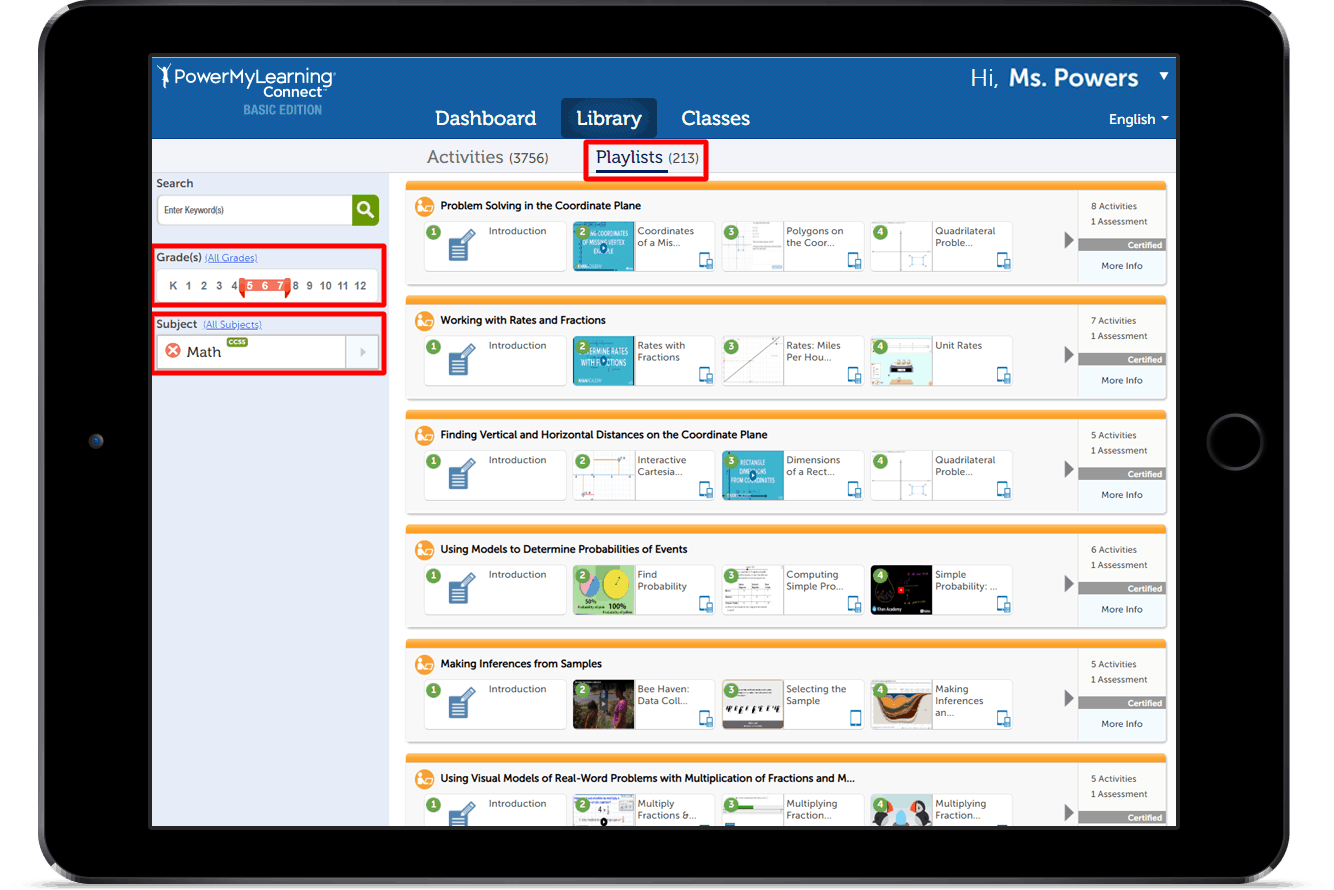Toggle highlighted grade 6 in the grade filter

(x=265, y=286)
